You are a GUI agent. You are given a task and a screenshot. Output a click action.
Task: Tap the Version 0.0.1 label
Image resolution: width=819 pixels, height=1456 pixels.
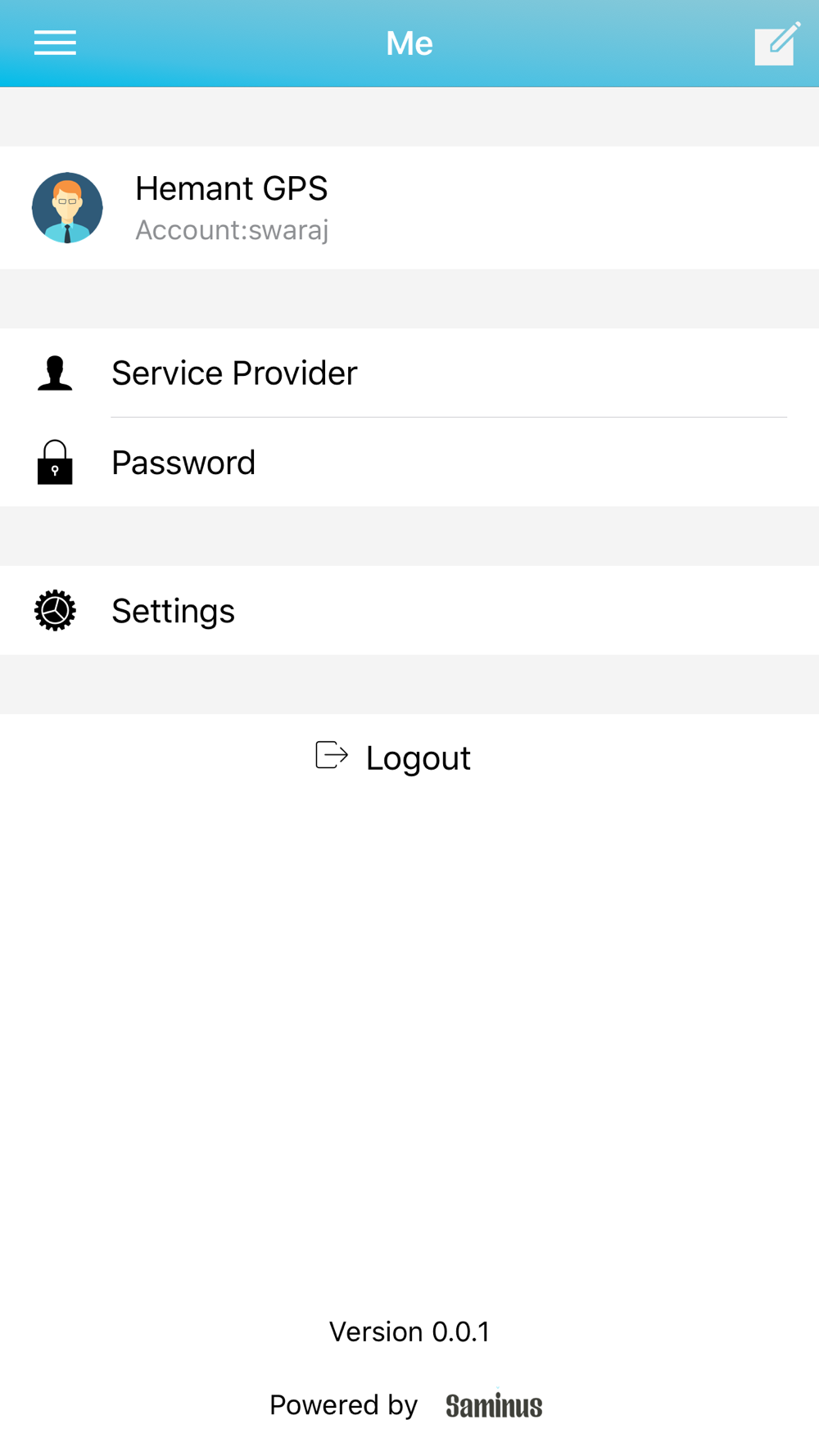(409, 1332)
